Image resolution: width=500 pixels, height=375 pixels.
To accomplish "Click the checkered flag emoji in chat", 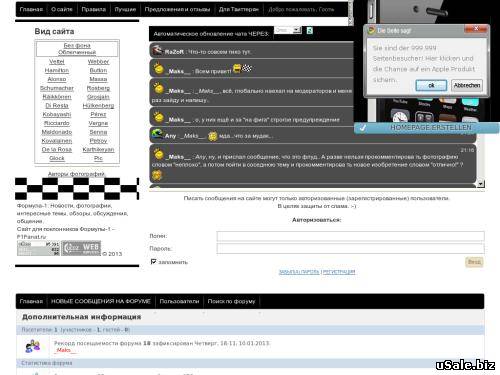I will 247,68.
